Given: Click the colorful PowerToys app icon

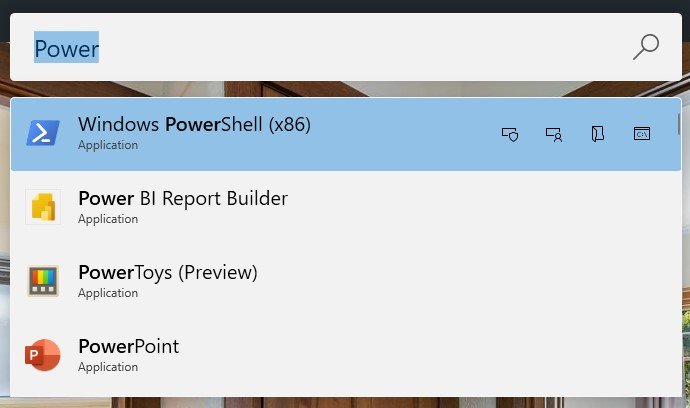Looking at the screenshot, I should (43, 280).
